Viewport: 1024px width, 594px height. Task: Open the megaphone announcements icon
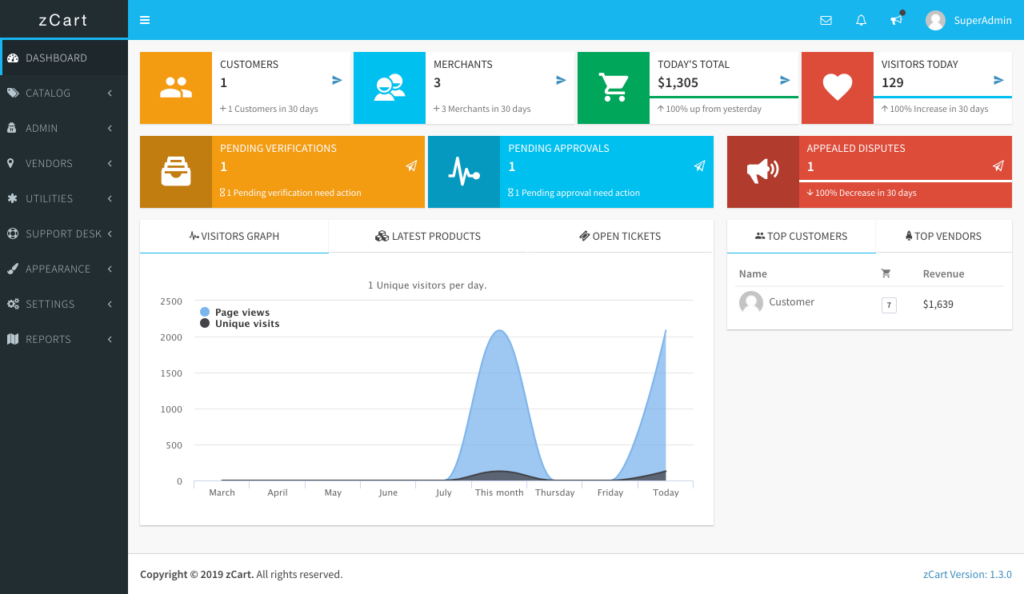[896, 20]
